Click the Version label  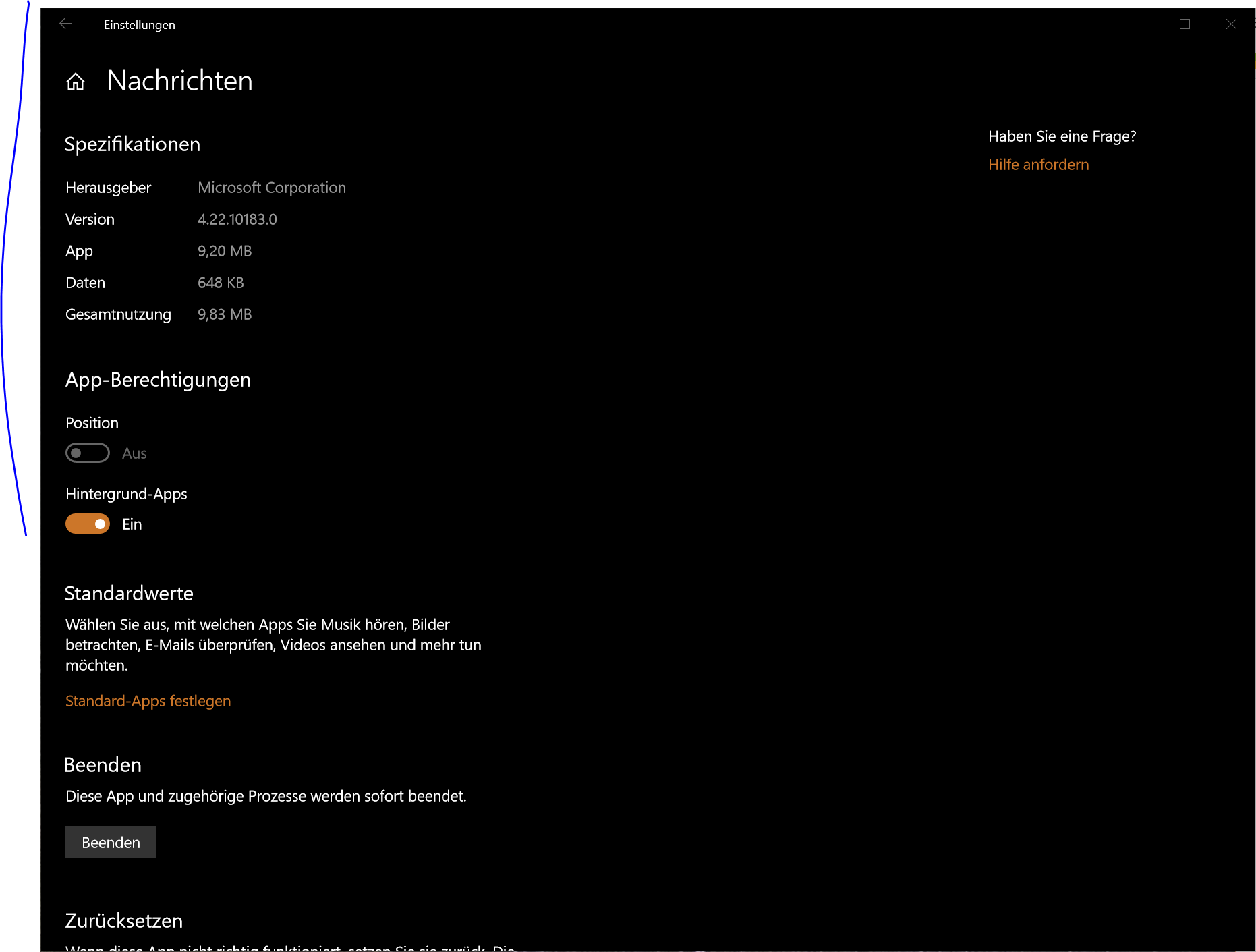click(x=90, y=219)
